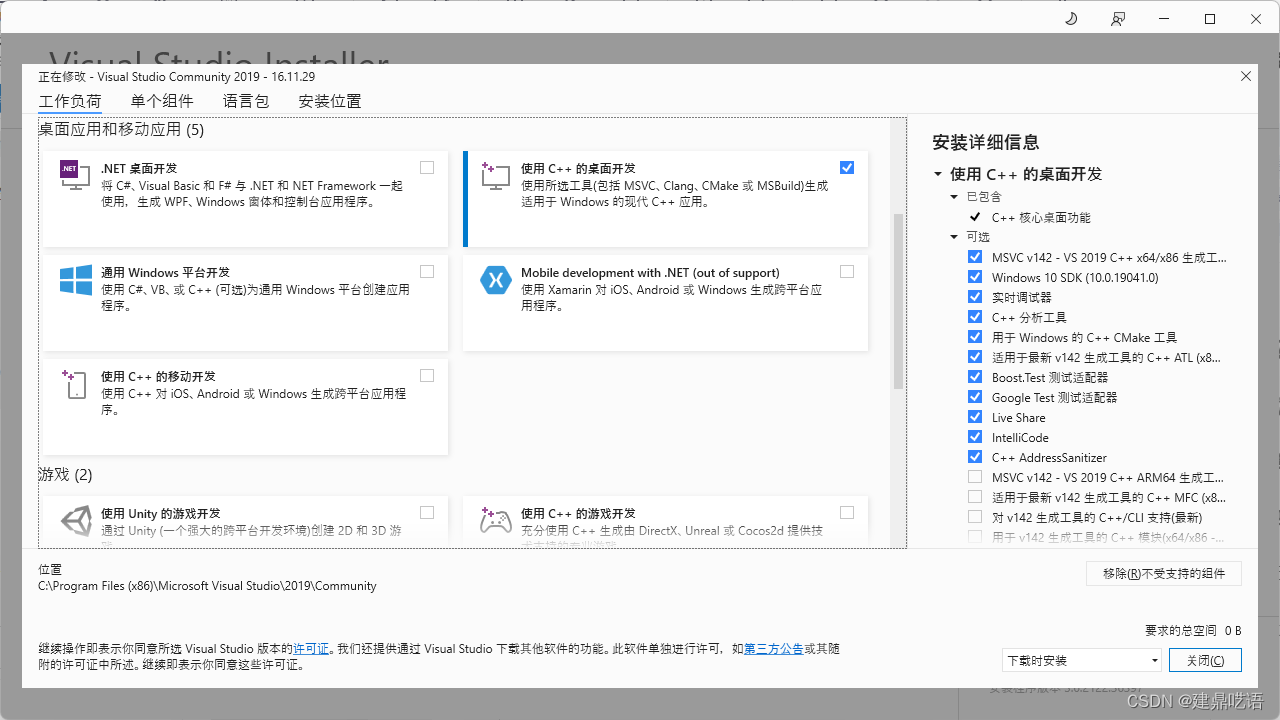Maximize the Visual Studio Installer window
1280x720 pixels.
tap(1210, 19)
